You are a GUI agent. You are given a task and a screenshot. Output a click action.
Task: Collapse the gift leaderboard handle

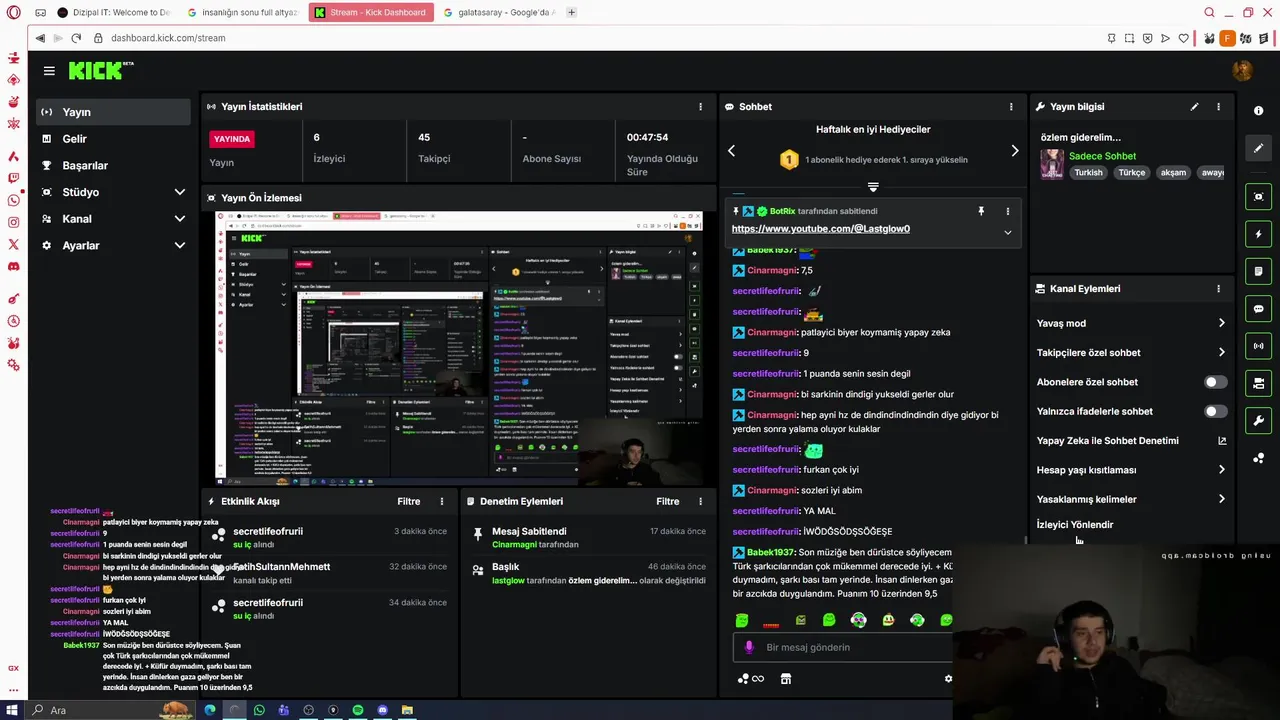click(873, 187)
